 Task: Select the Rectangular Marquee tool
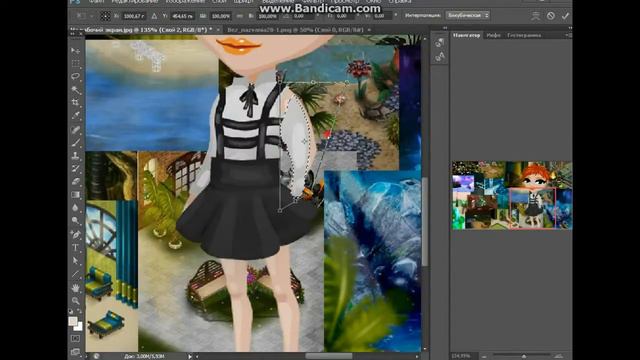point(76,64)
